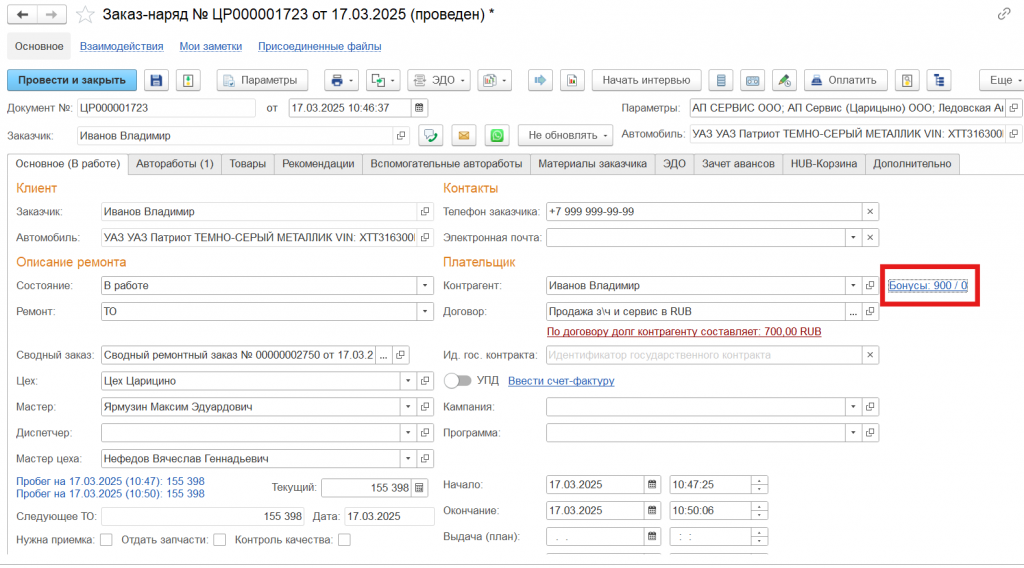The width and height of the screenshot is (1024, 568).
Task: Toggle the УПД switch
Action: (457, 381)
